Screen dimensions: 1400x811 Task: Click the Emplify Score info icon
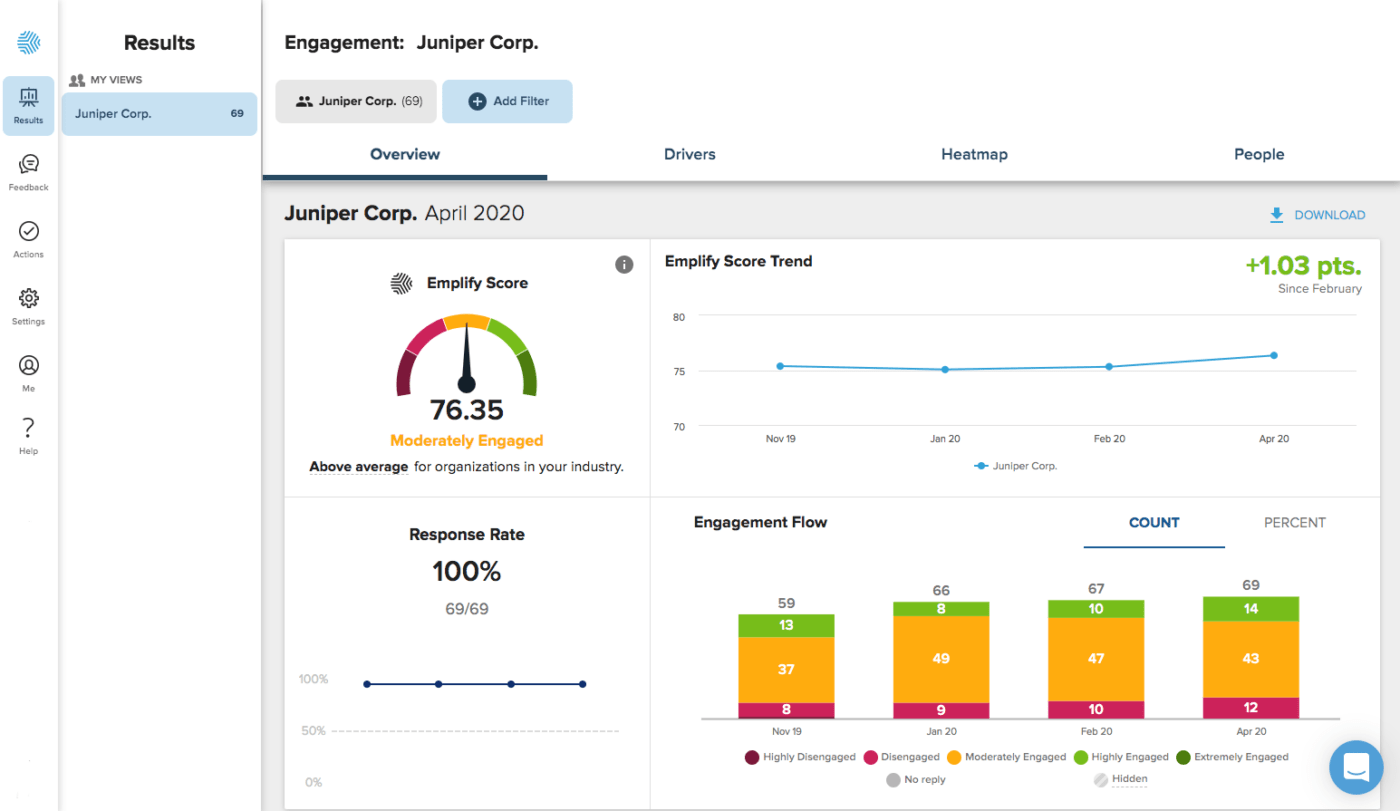click(x=624, y=265)
